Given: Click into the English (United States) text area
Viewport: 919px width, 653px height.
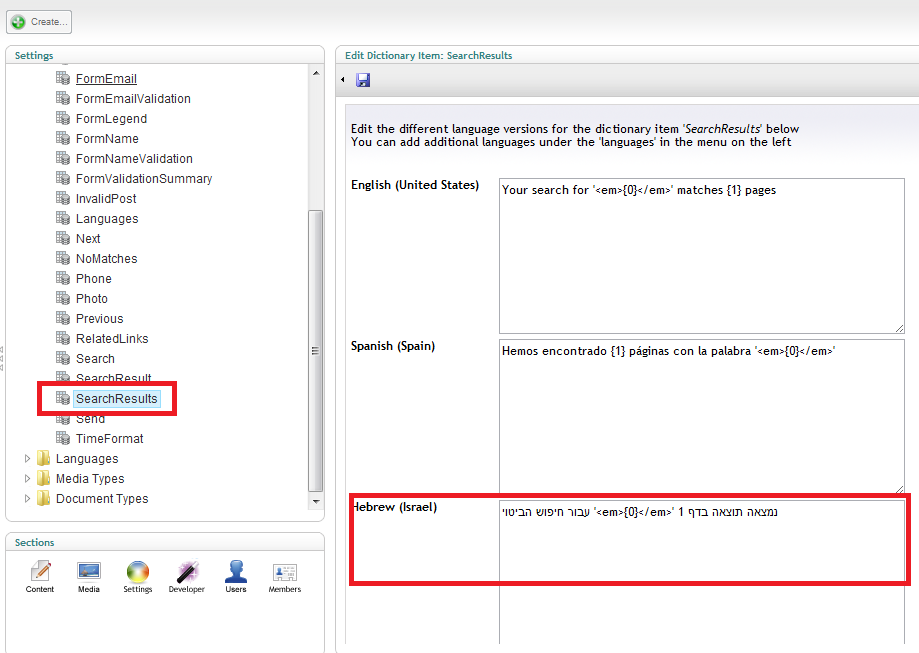Looking at the screenshot, I should pyautogui.click(x=702, y=256).
